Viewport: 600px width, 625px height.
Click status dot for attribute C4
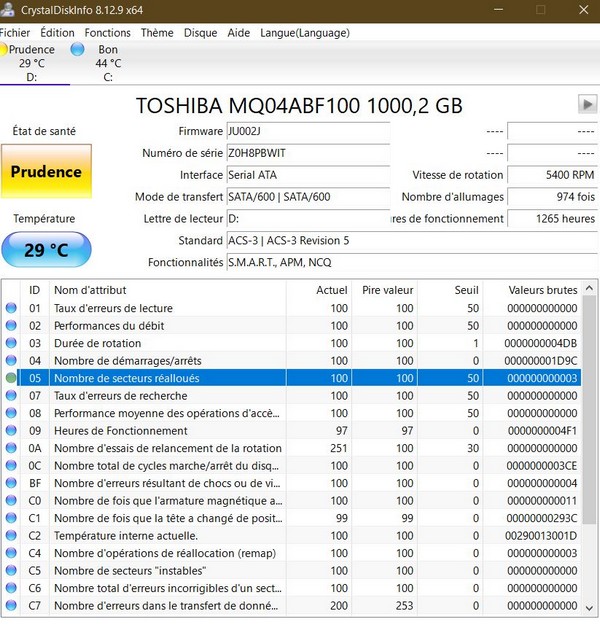tap(11, 553)
